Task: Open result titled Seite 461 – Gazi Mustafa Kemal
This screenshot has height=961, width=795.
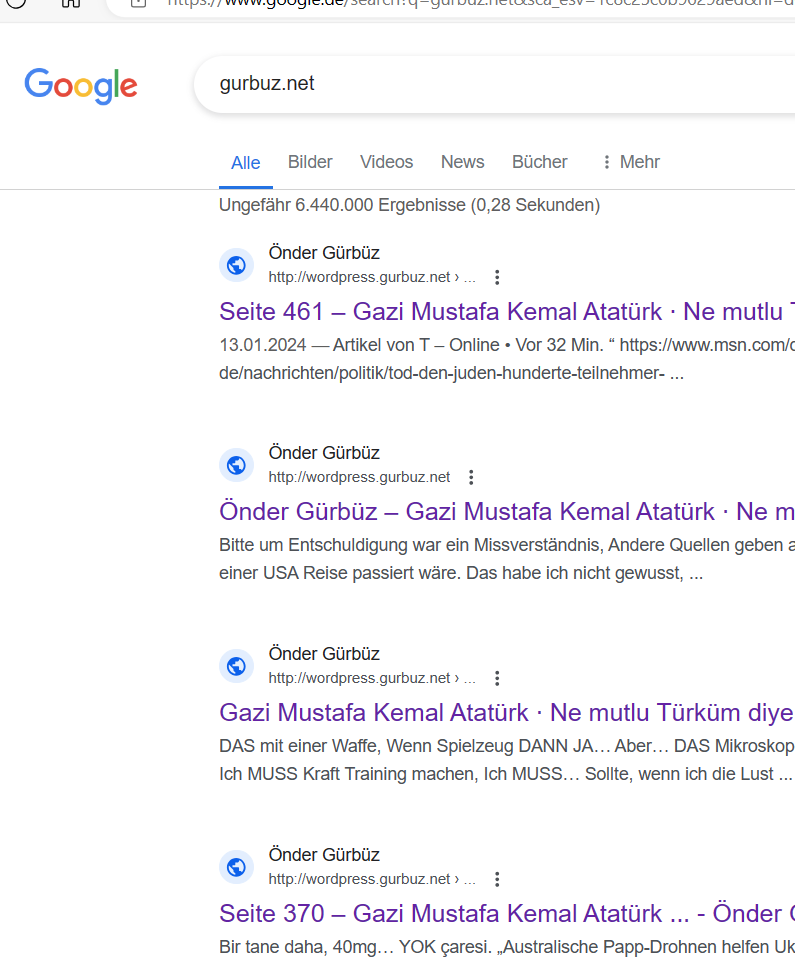Action: coord(507,312)
